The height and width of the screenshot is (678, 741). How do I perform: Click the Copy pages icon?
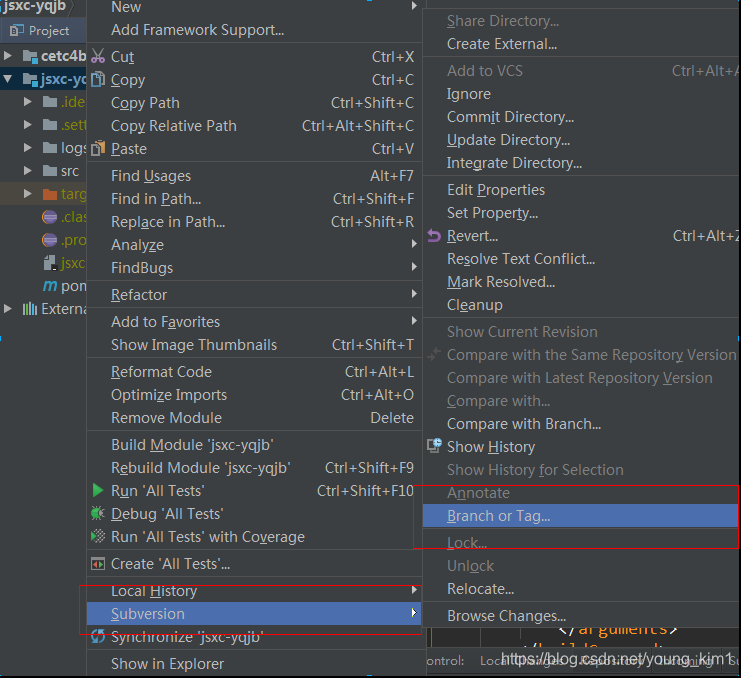click(x=98, y=79)
